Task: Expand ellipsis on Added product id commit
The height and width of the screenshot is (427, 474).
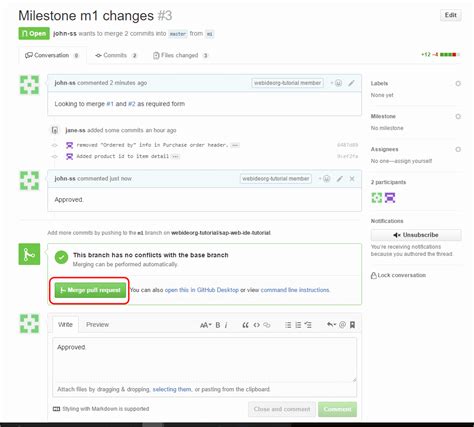Action: point(176,157)
